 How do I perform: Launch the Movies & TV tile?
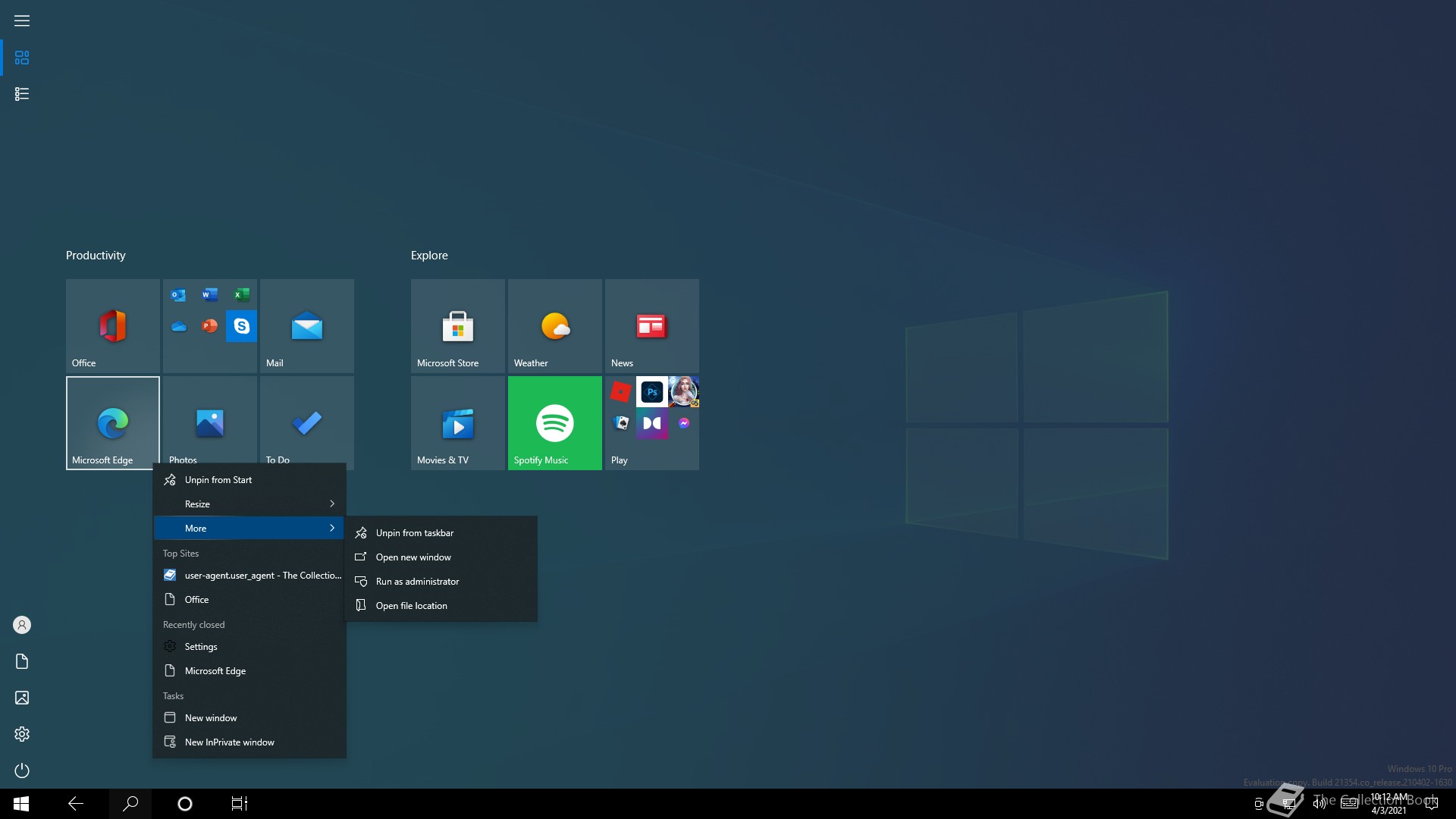tap(458, 423)
